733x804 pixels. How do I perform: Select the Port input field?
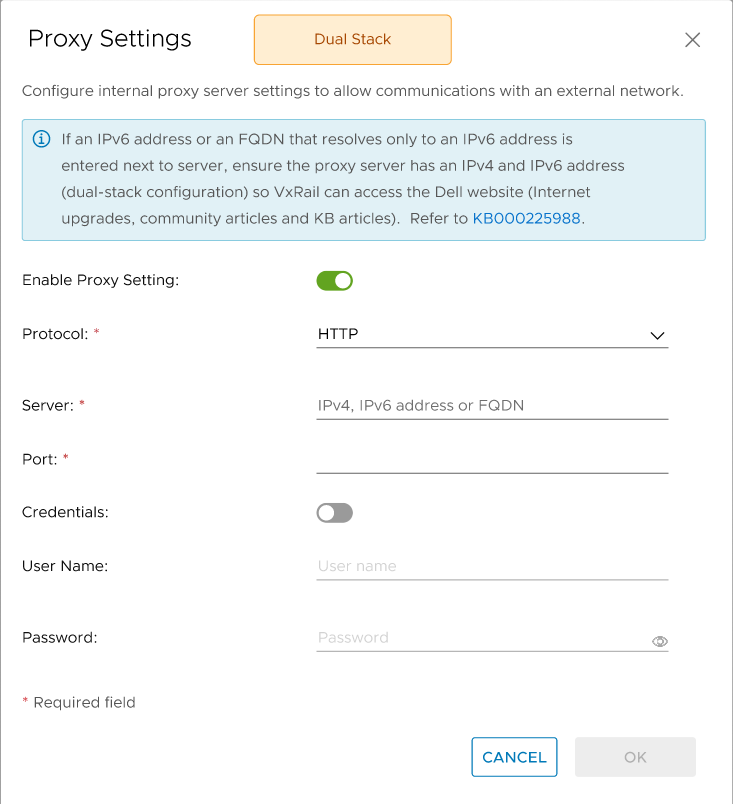point(492,459)
